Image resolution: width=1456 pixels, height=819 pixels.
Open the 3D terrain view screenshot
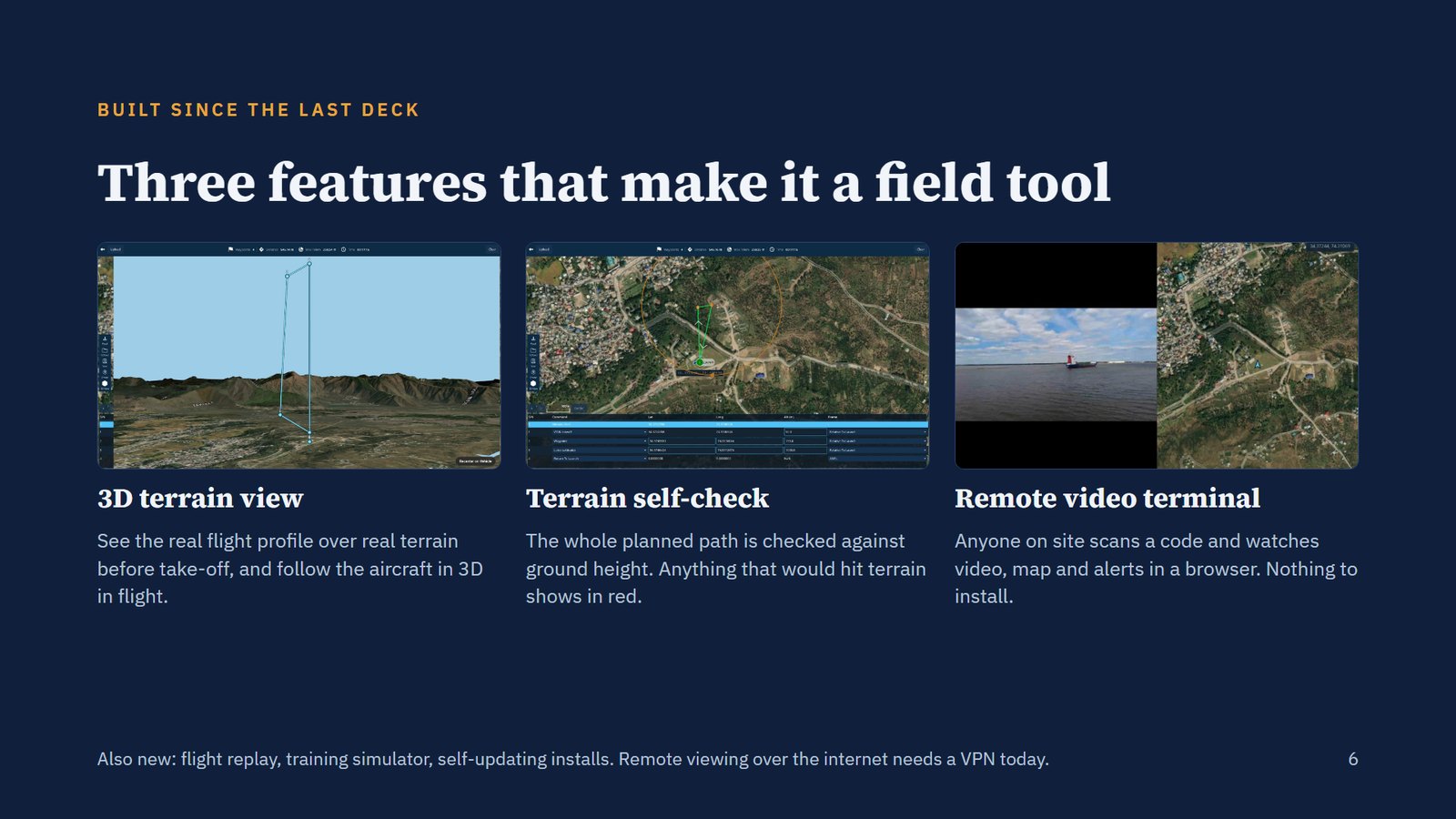298,356
